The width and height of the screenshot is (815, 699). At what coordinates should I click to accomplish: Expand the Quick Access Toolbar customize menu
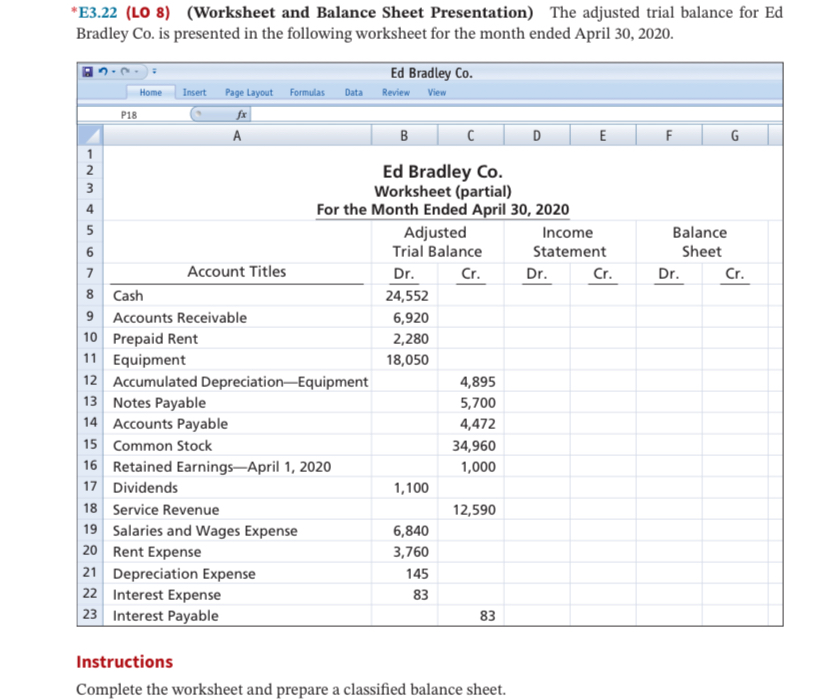(154, 71)
